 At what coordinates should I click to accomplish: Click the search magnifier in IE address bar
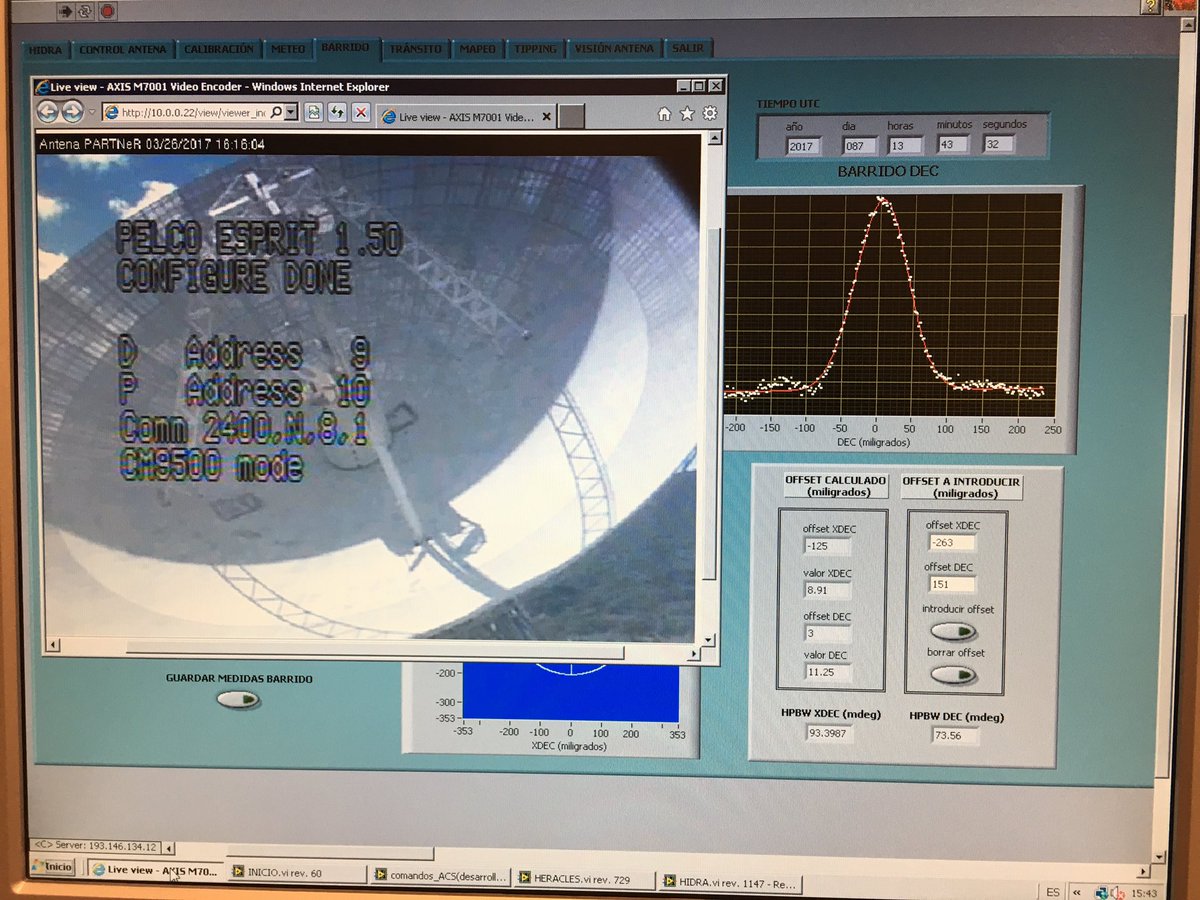point(277,112)
